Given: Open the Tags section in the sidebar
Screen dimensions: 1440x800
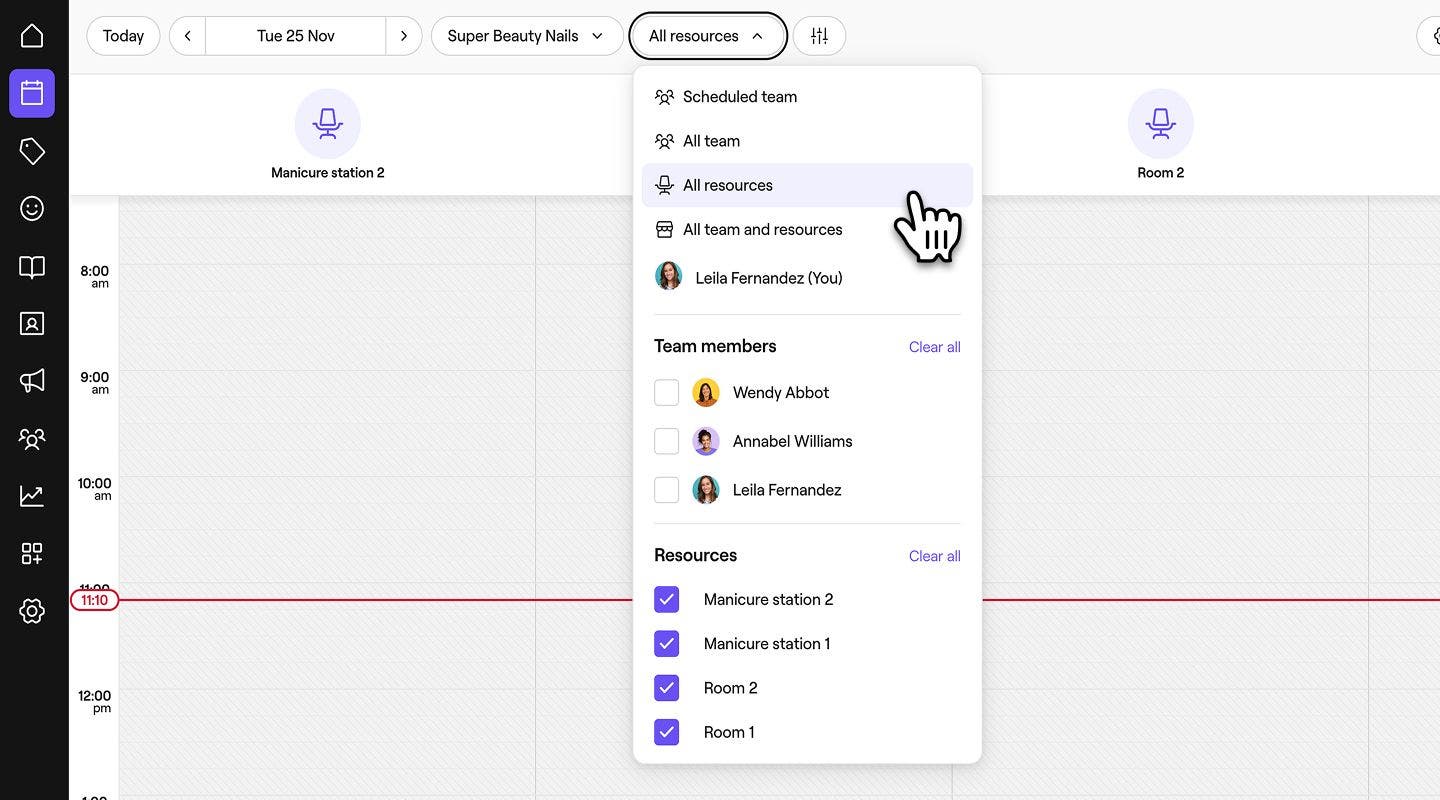Looking at the screenshot, I should click(x=31, y=150).
